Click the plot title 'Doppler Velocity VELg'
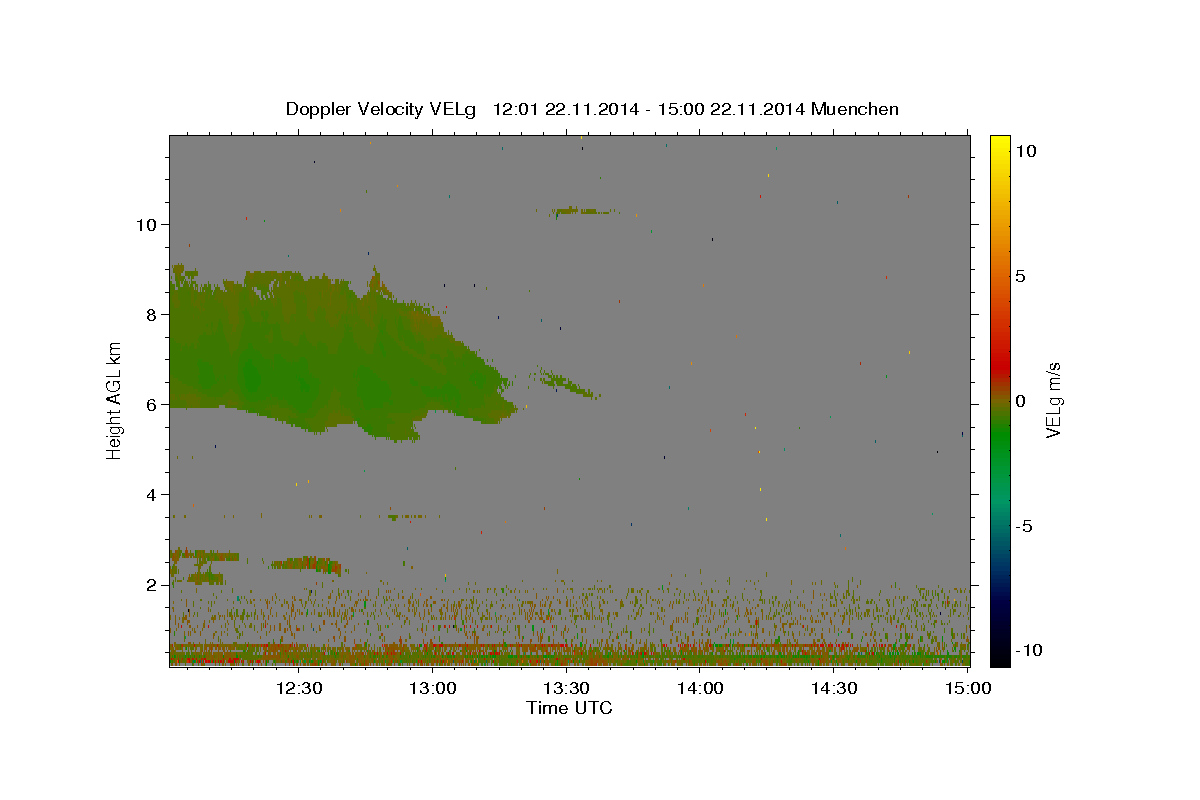 coord(382,109)
